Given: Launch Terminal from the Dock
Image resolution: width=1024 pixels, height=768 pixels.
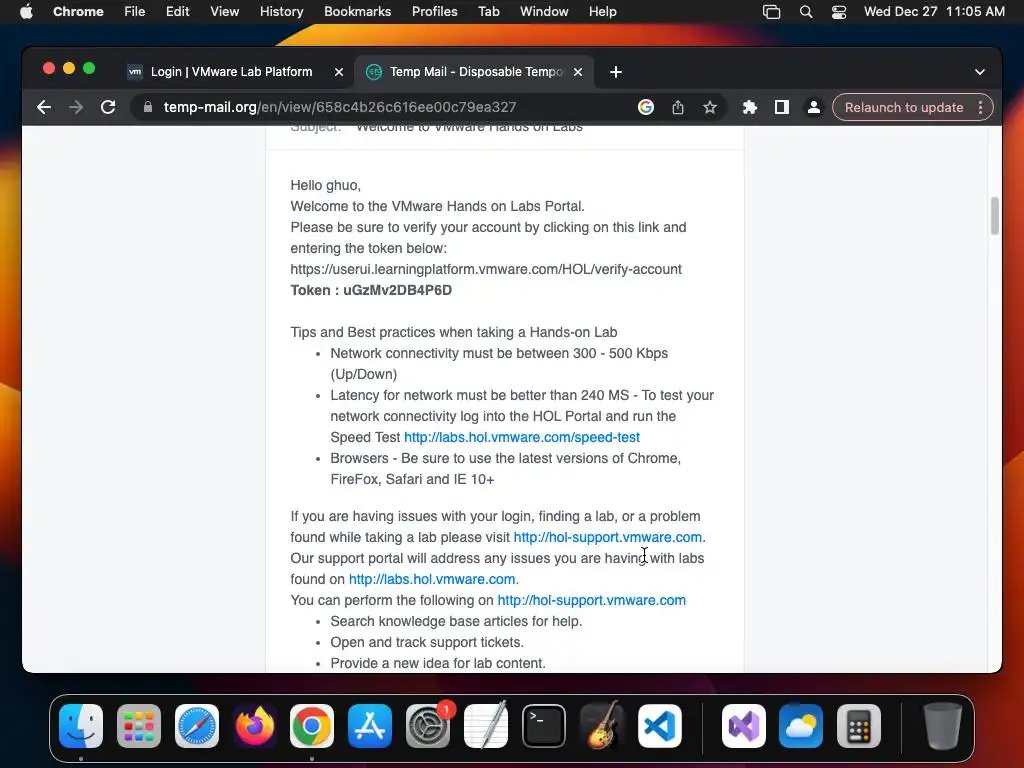Looking at the screenshot, I should tap(543, 726).
